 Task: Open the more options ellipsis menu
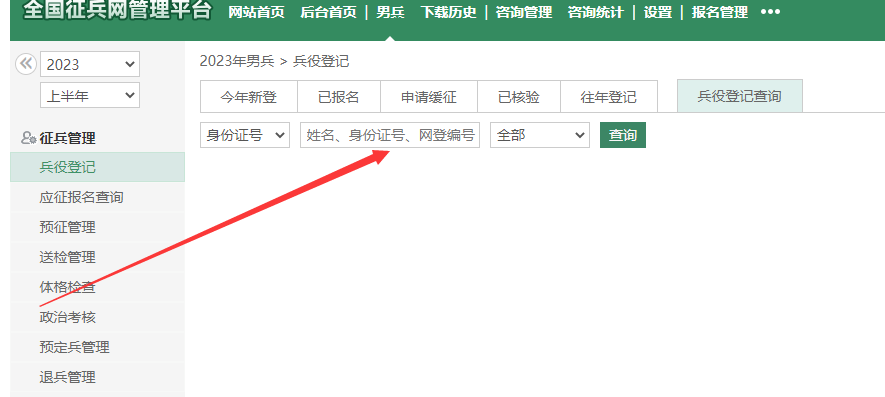tap(770, 11)
